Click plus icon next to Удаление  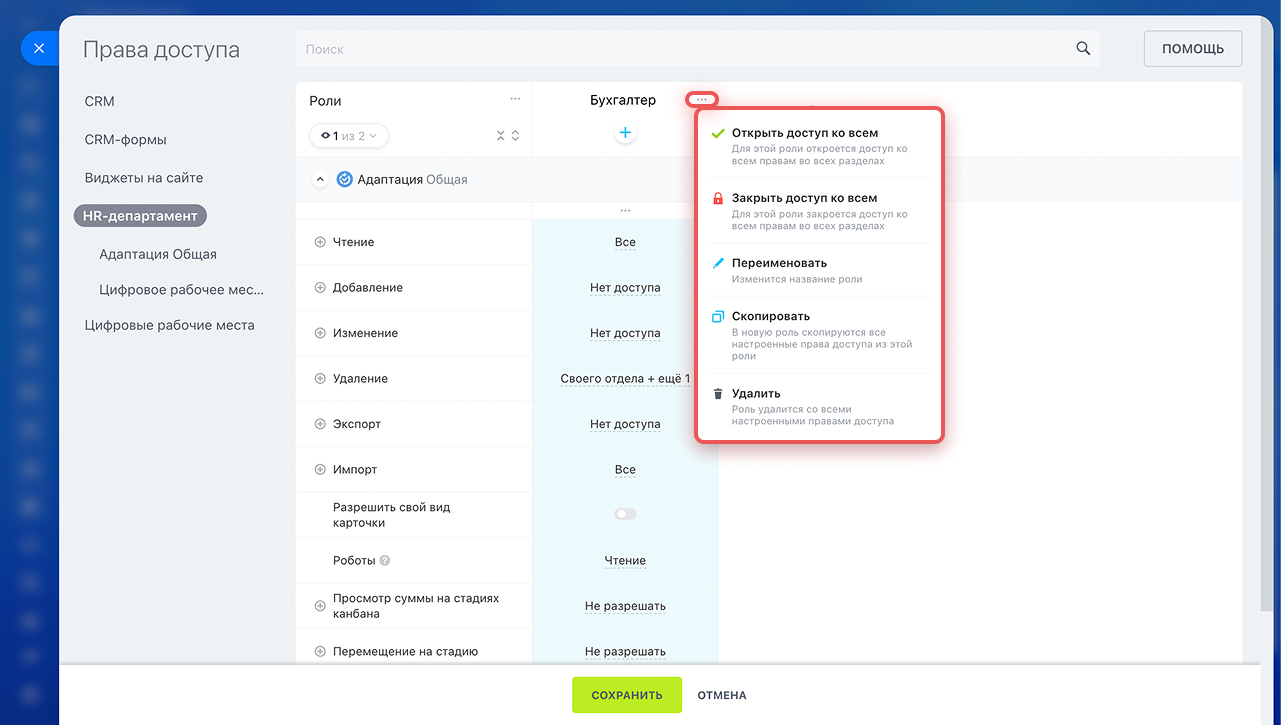(x=320, y=379)
